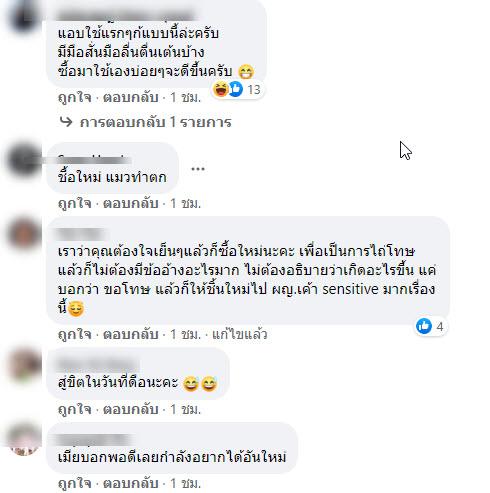Like the 'ซื้อใหม่ แมวทำตก' comment via ถูกใจ
The image size is (490, 493).
tap(75, 203)
